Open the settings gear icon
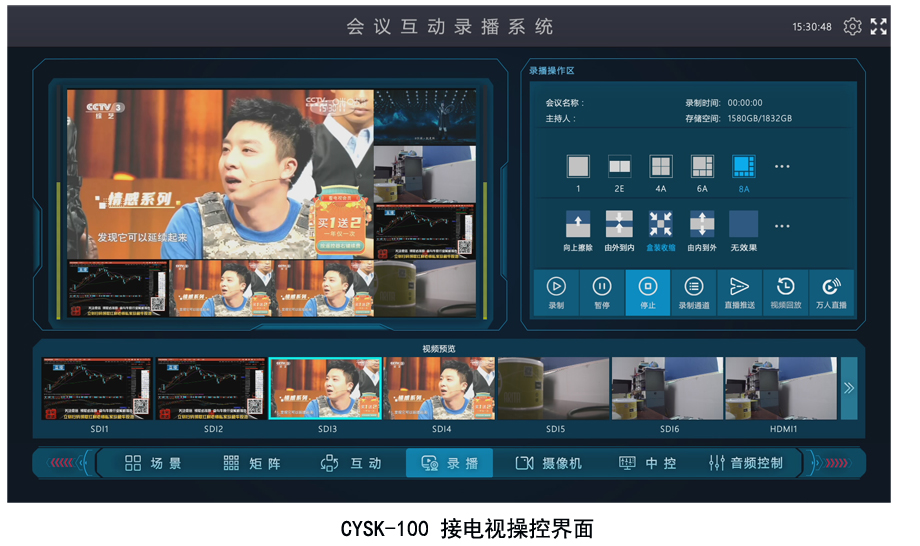Image resolution: width=920 pixels, height=546 pixels. [x=852, y=27]
